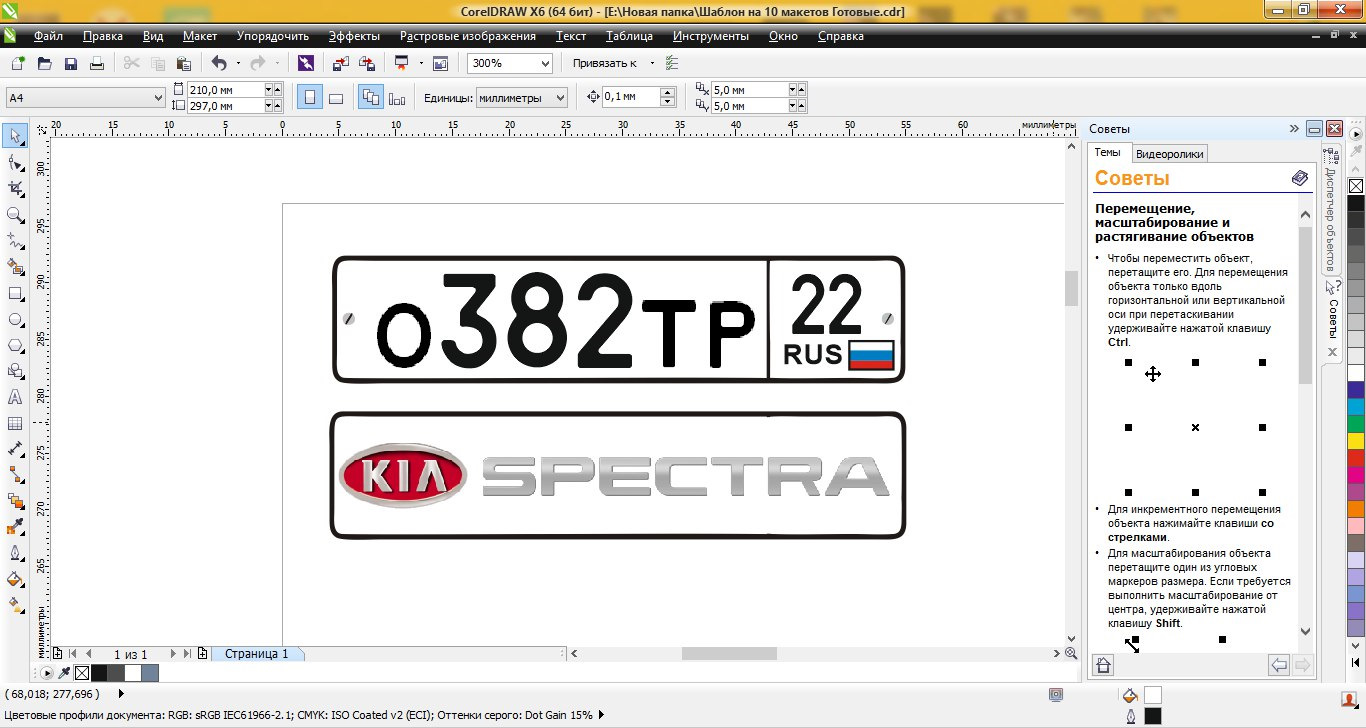Select the Color Eyedropper tool
This screenshot has width=1366, height=728.
[x=15, y=527]
